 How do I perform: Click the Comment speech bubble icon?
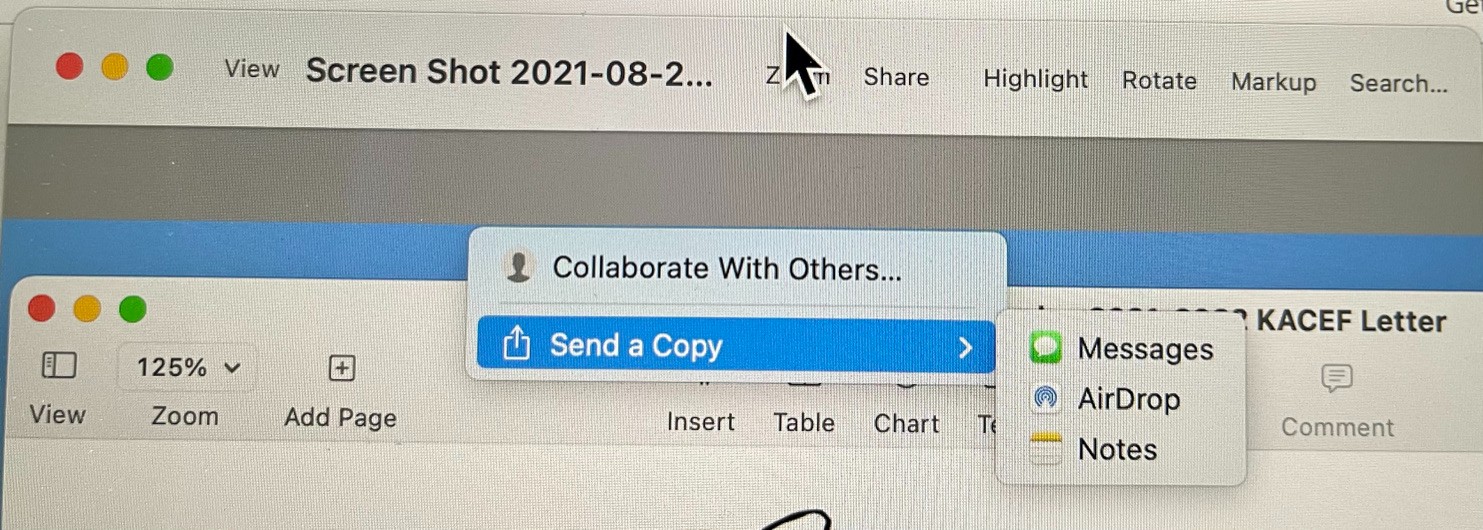click(1337, 378)
